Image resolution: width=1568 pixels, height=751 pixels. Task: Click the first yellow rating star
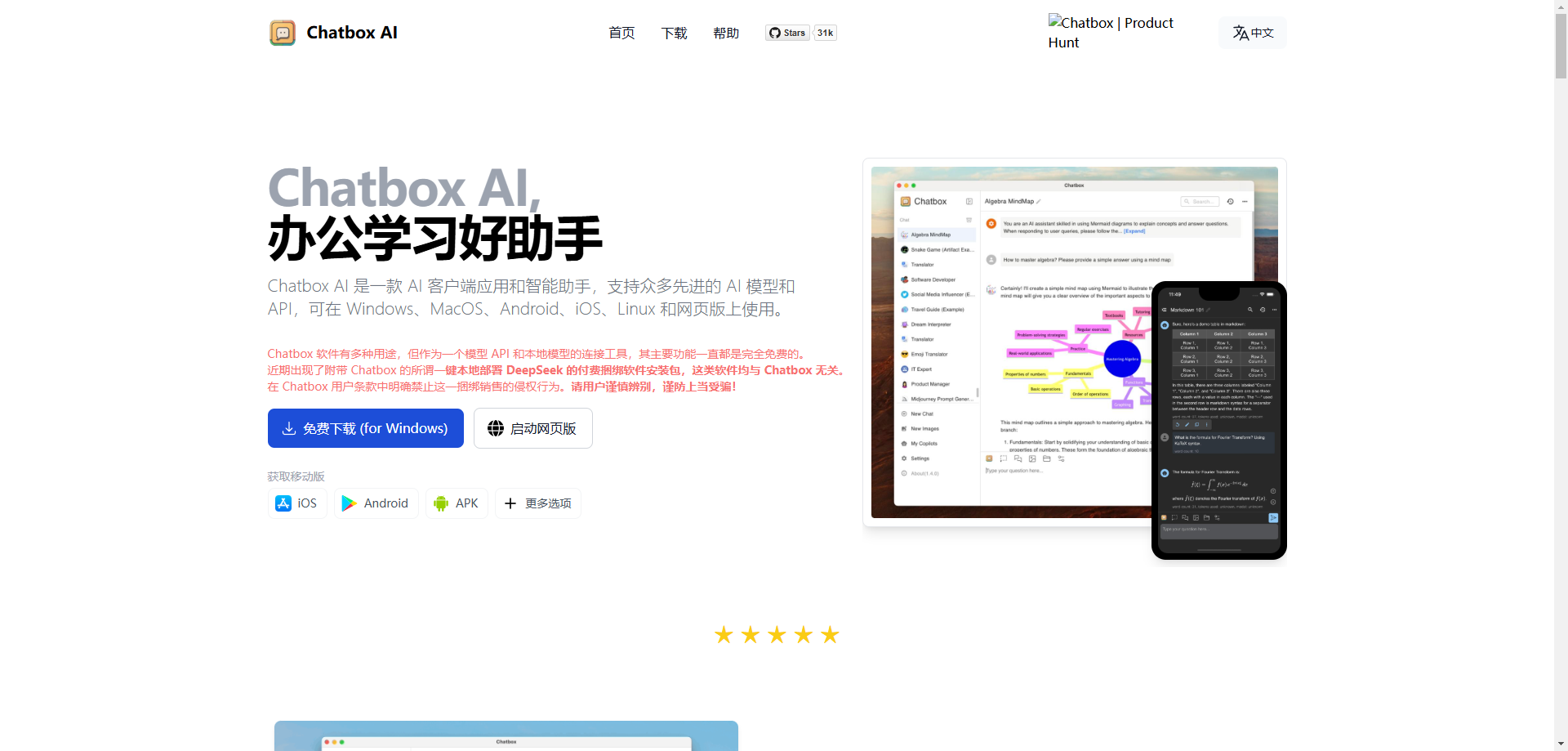click(x=724, y=635)
